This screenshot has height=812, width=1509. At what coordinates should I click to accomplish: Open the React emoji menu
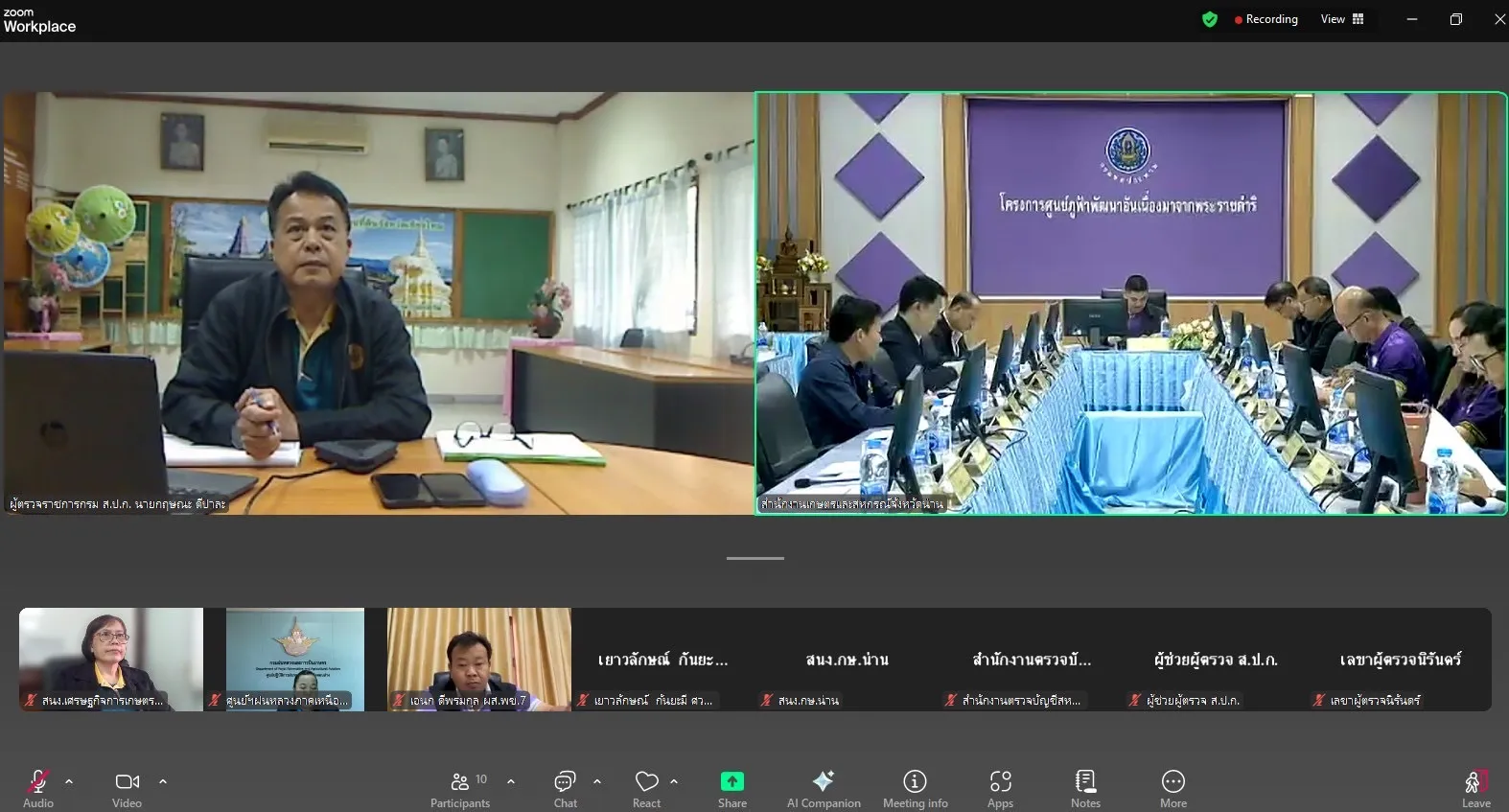(646, 788)
